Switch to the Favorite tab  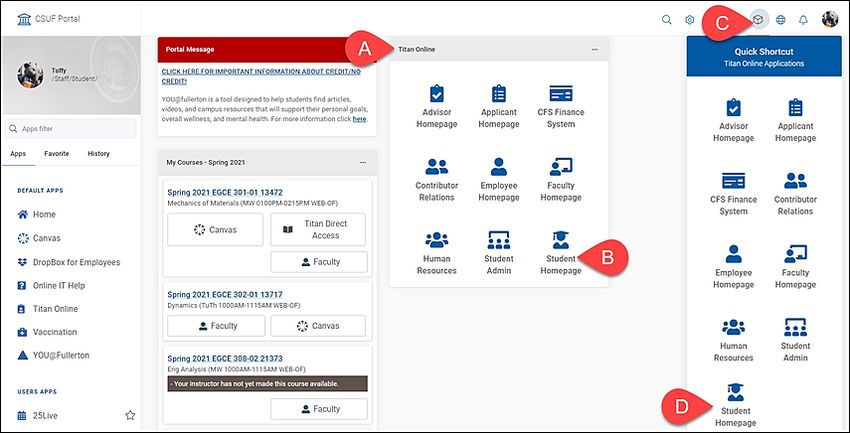pyautogui.click(x=56, y=154)
